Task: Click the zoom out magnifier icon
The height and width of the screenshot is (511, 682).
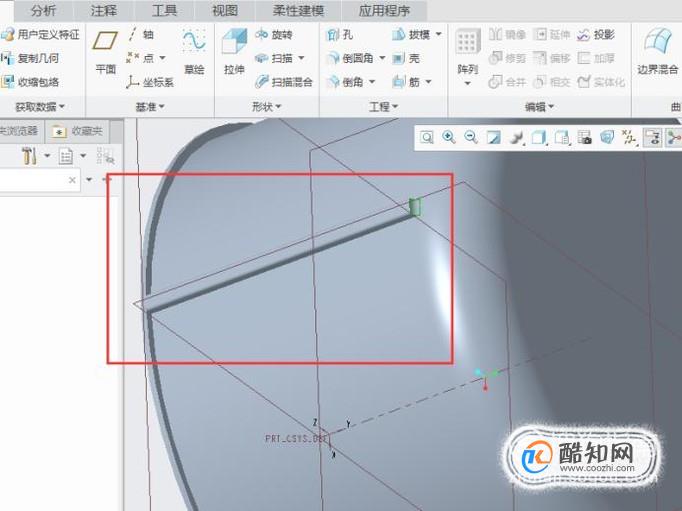Action: pos(471,138)
